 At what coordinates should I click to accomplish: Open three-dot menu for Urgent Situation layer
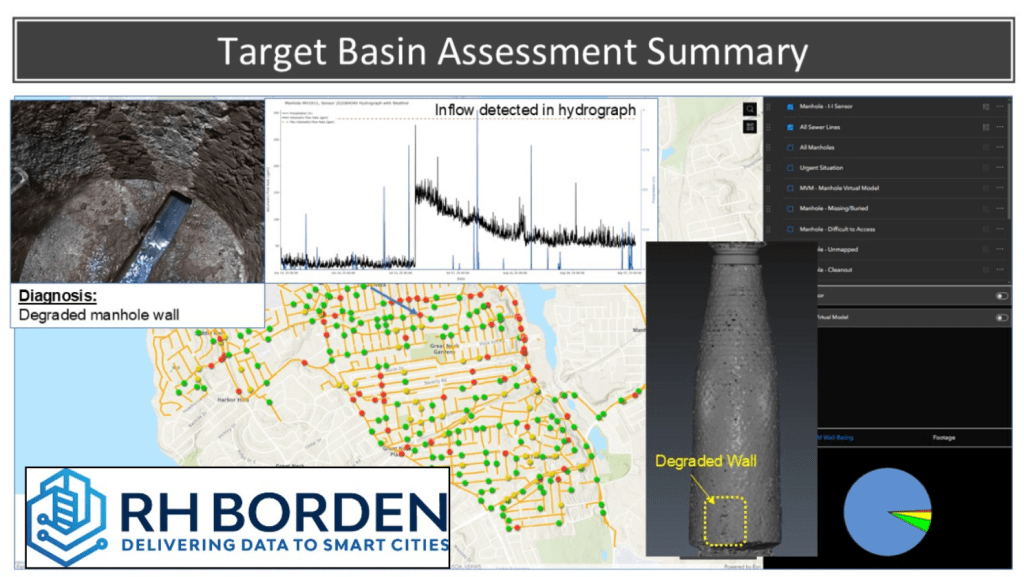(x=1001, y=168)
